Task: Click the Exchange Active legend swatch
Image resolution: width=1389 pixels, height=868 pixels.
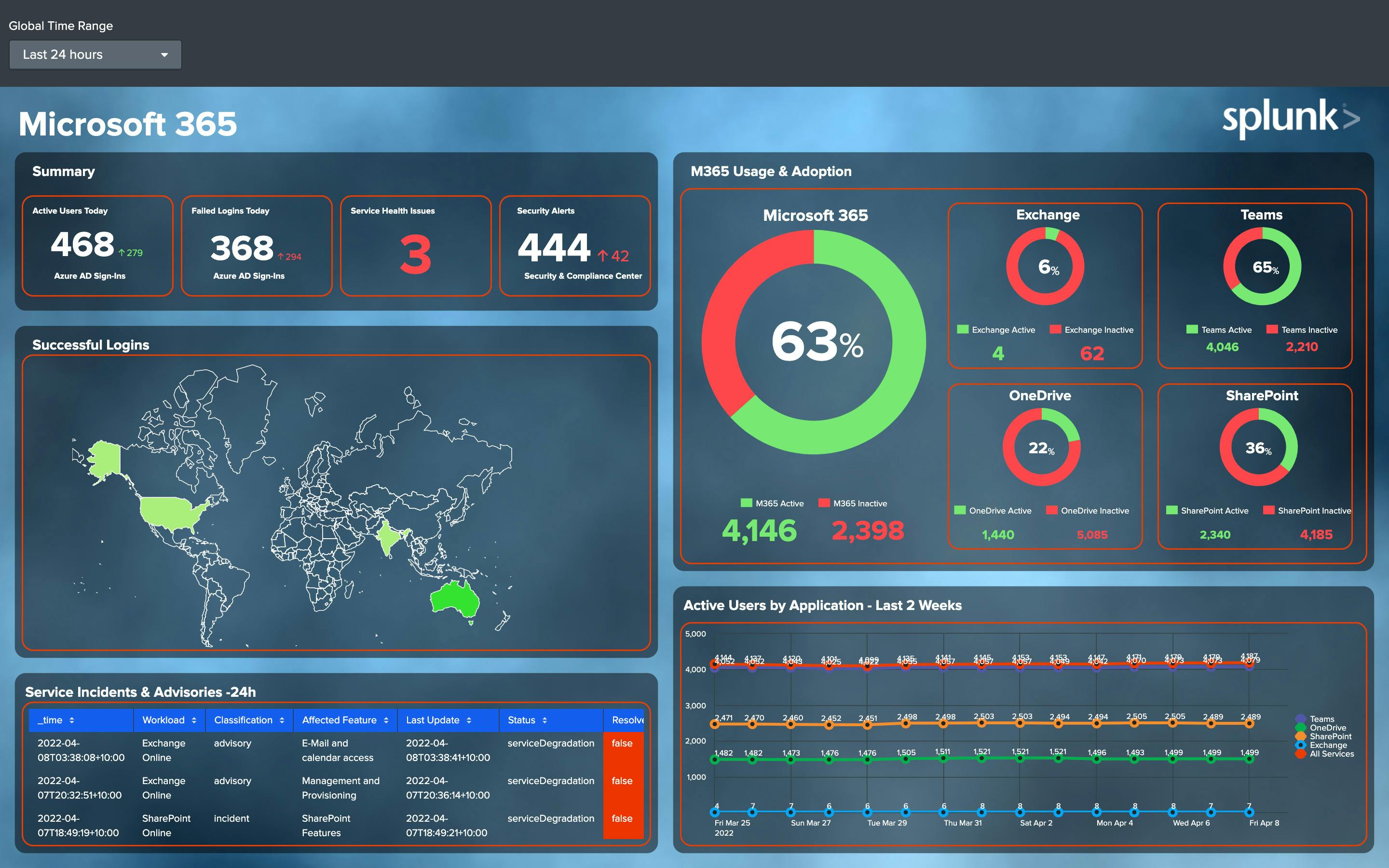Action: (x=963, y=329)
